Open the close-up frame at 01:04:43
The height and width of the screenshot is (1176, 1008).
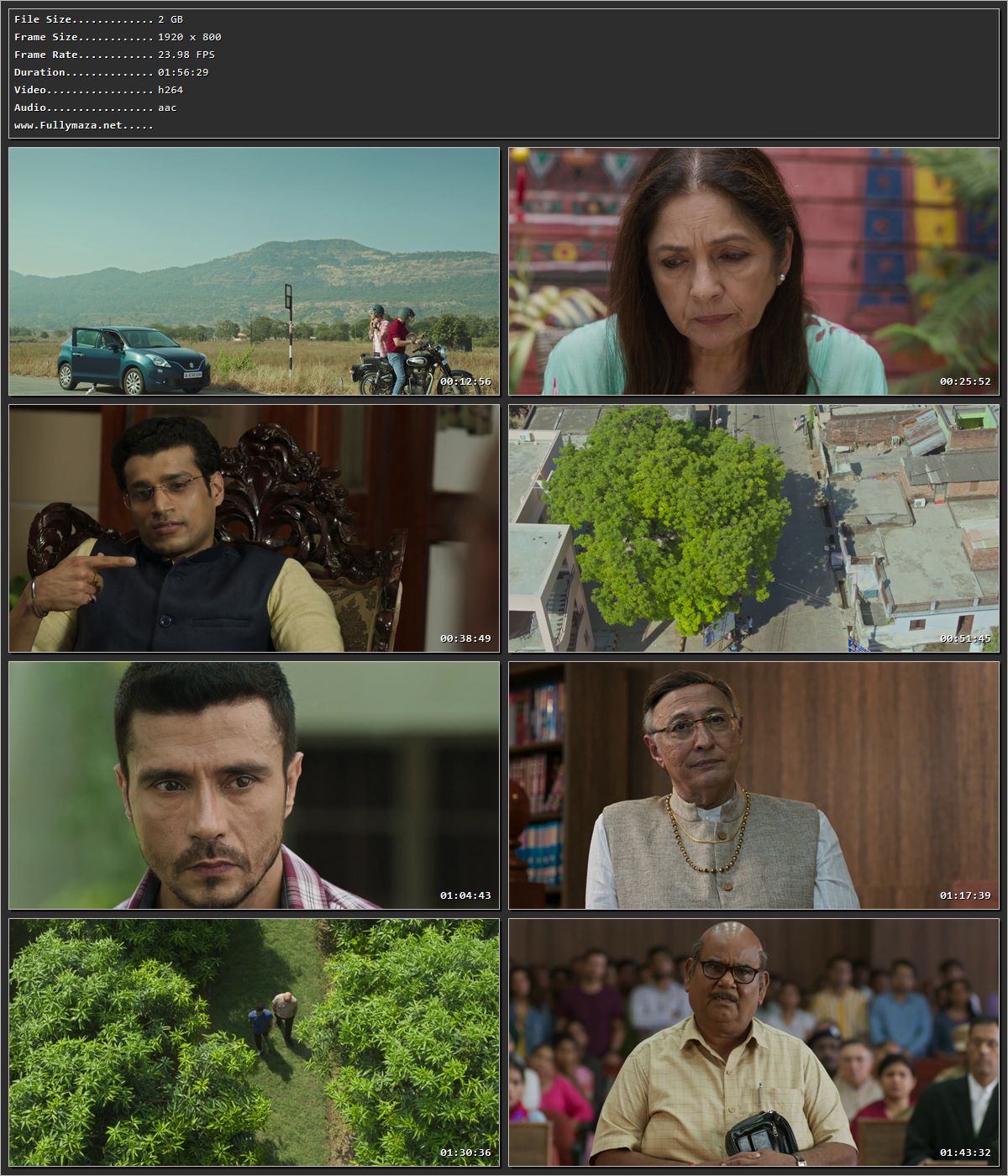[254, 785]
